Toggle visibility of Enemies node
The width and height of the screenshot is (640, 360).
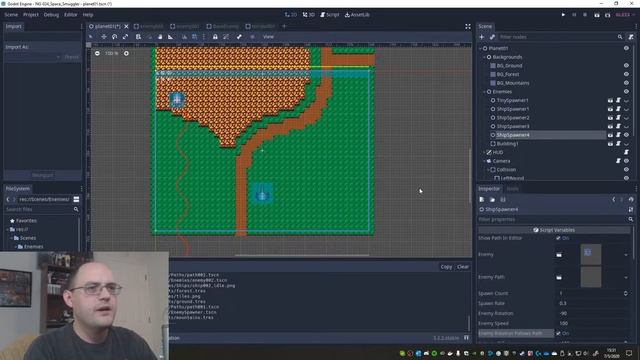(x=626, y=92)
